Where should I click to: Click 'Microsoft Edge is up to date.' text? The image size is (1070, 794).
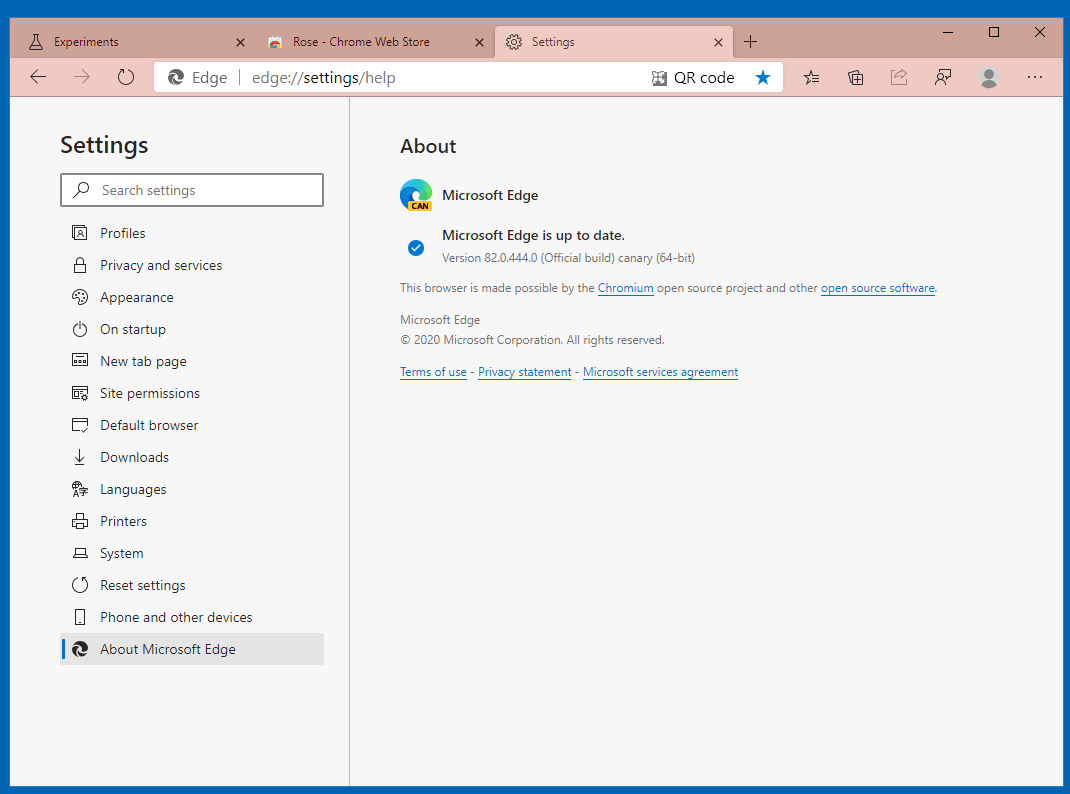pyautogui.click(x=534, y=235)
